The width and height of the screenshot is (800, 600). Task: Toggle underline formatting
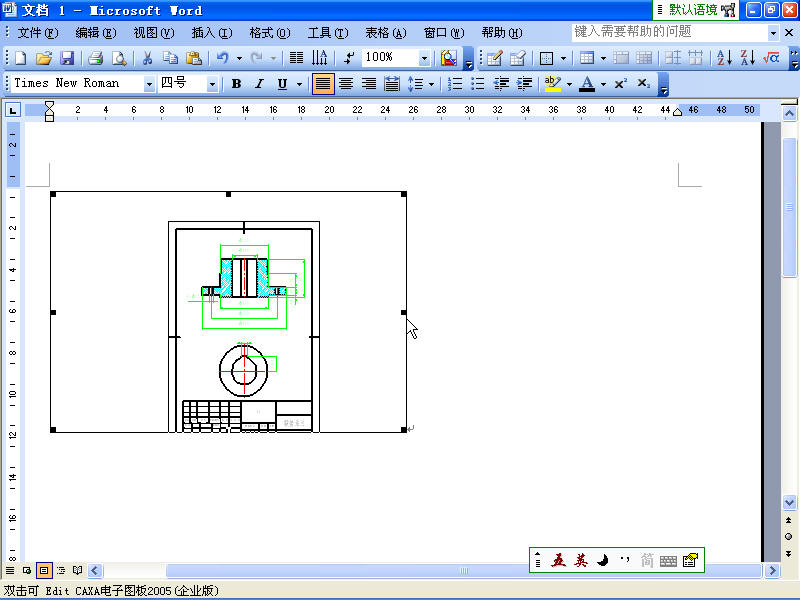[282, 84]
